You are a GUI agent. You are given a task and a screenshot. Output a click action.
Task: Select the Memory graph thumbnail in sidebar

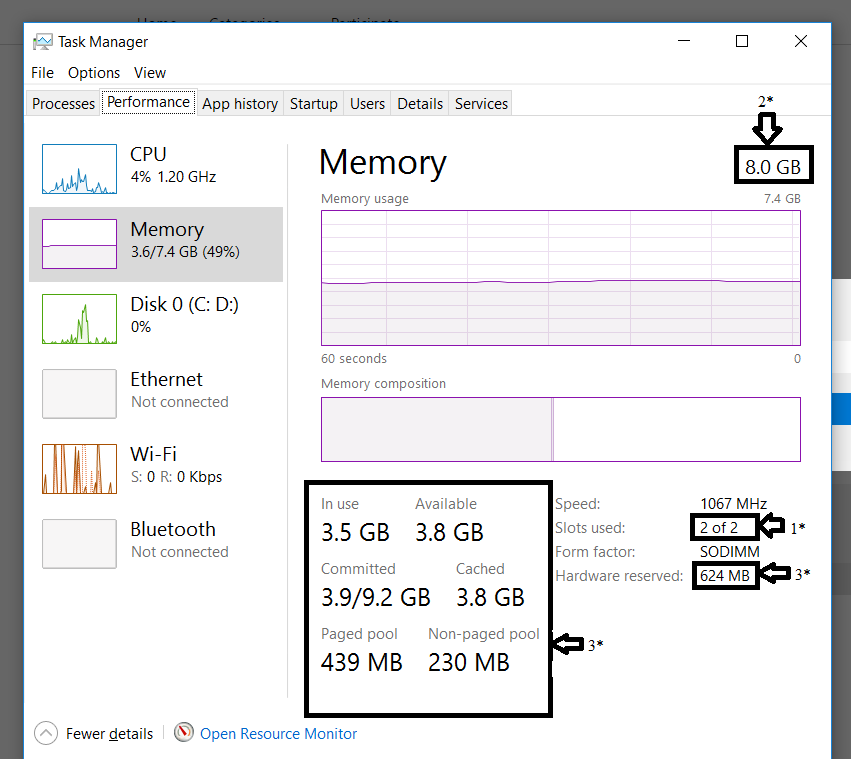pos(80,244)
